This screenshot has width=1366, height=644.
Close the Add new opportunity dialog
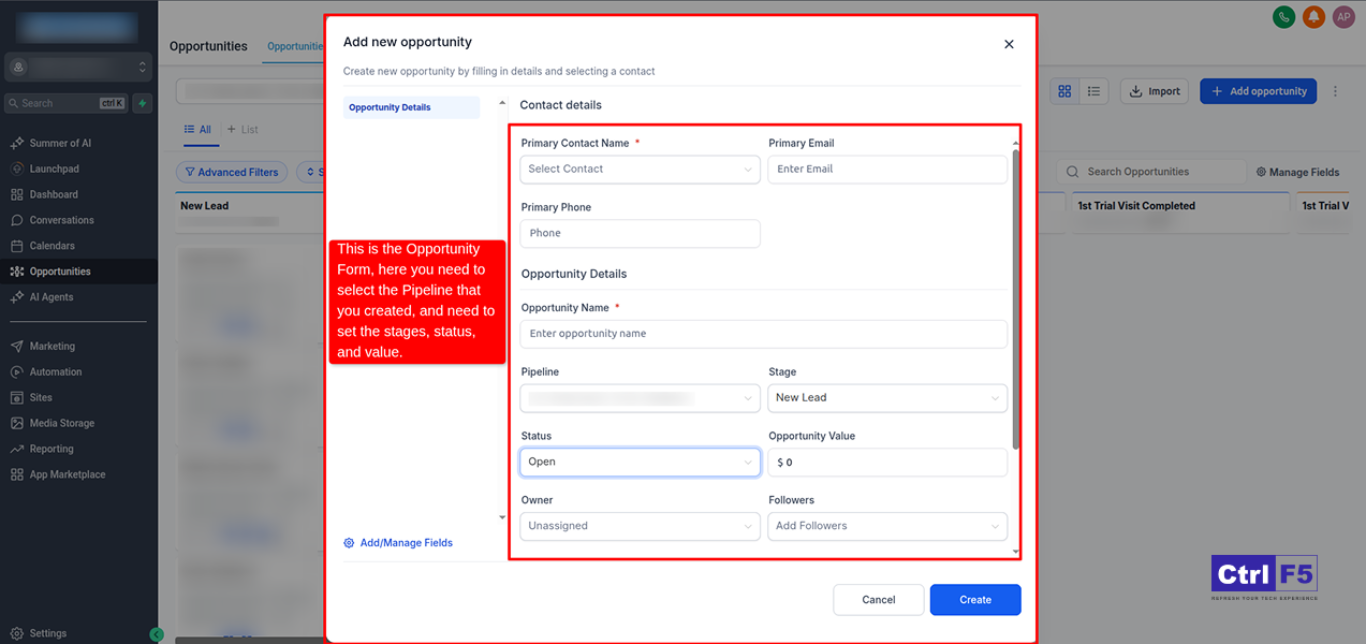[1008, 44]
